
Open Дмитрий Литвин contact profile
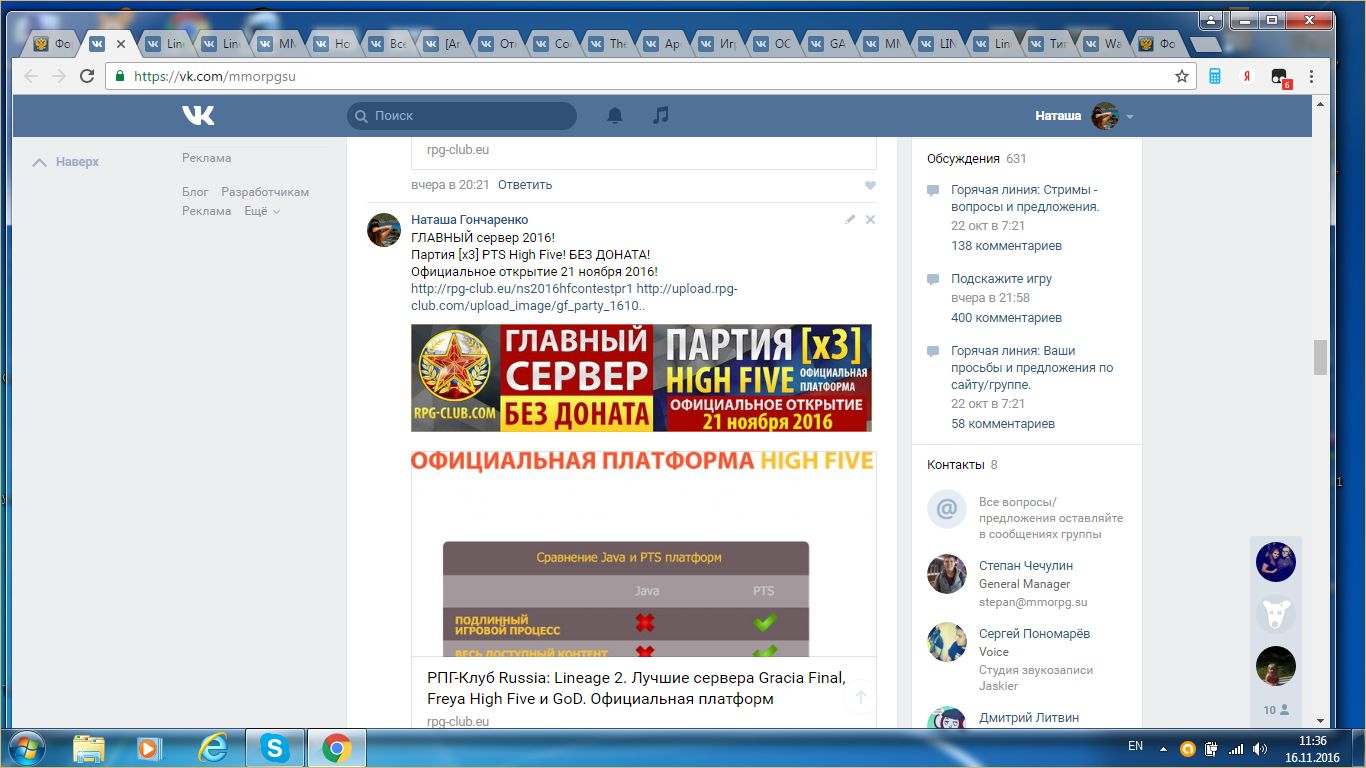click(x=1029, y=717)
